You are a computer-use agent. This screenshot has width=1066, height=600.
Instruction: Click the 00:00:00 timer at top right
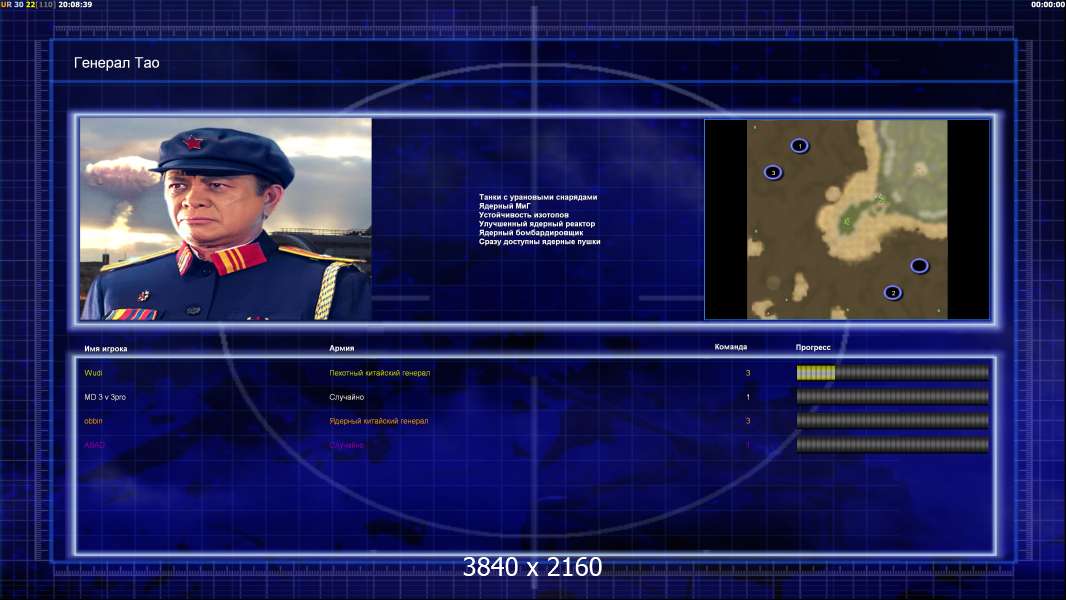(1048, 4)
